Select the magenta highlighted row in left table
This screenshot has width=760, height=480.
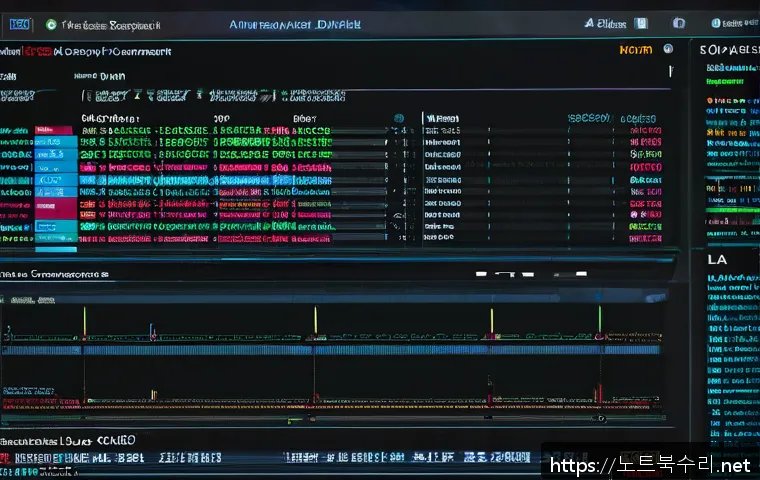pyautogui.click(x=55, y=207)
